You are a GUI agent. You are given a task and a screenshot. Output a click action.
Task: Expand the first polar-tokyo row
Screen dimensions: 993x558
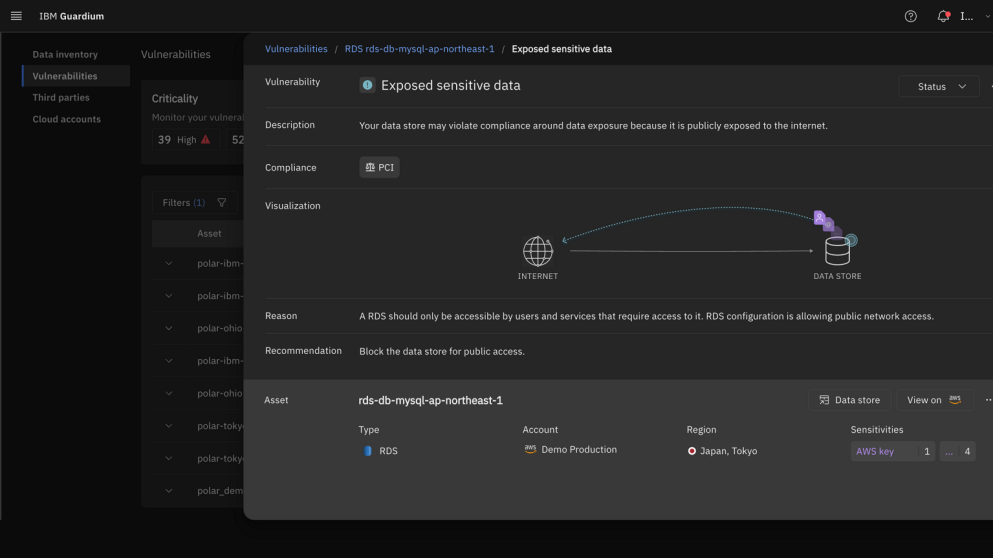(168, 426)
